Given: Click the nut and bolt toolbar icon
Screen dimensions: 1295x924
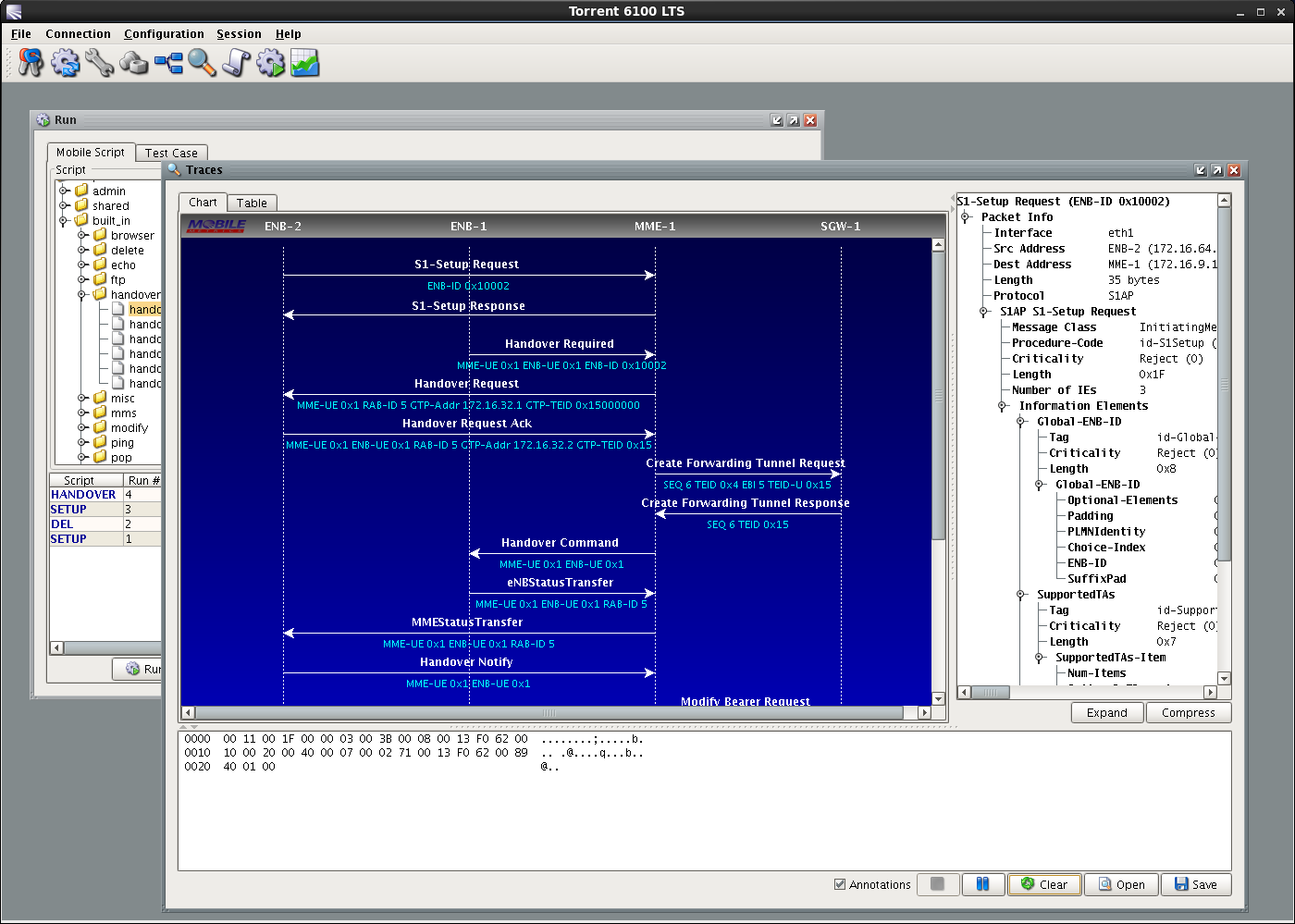Looking at the screenshot, I should pyautogui.click(x=134, y=63).
